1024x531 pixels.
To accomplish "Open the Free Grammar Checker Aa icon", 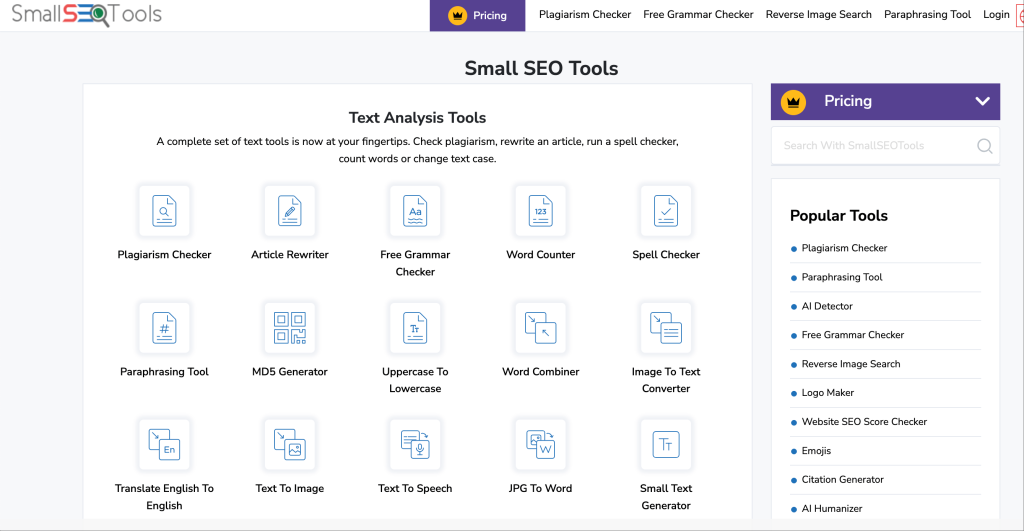I will coord(415,211).
